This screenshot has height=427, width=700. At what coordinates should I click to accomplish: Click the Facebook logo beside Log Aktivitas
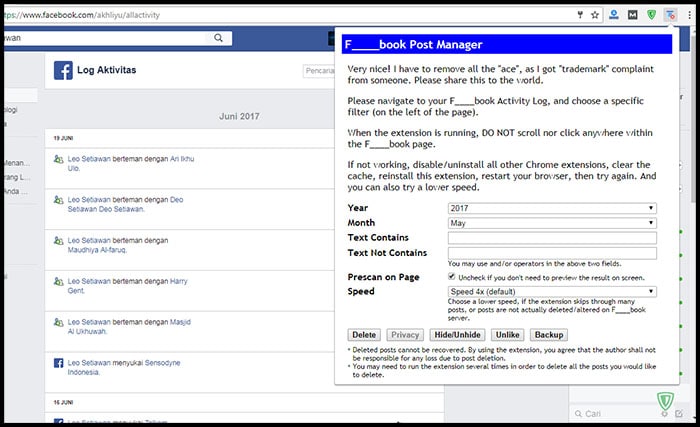(x=63, y=71)
